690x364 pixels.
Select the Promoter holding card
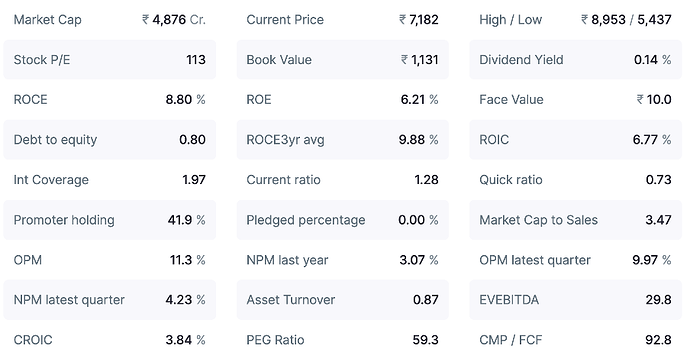pyautogui.click(x=110, y=220)
